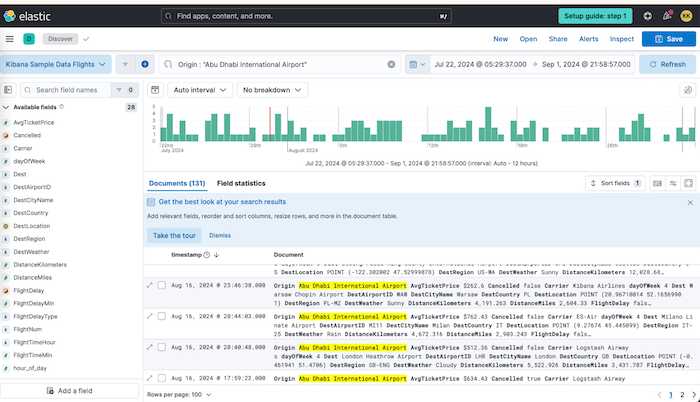The height and width of the screenshot is (402, 700).
Task: Dismiss the tour callout
Action: coord(220,235)
